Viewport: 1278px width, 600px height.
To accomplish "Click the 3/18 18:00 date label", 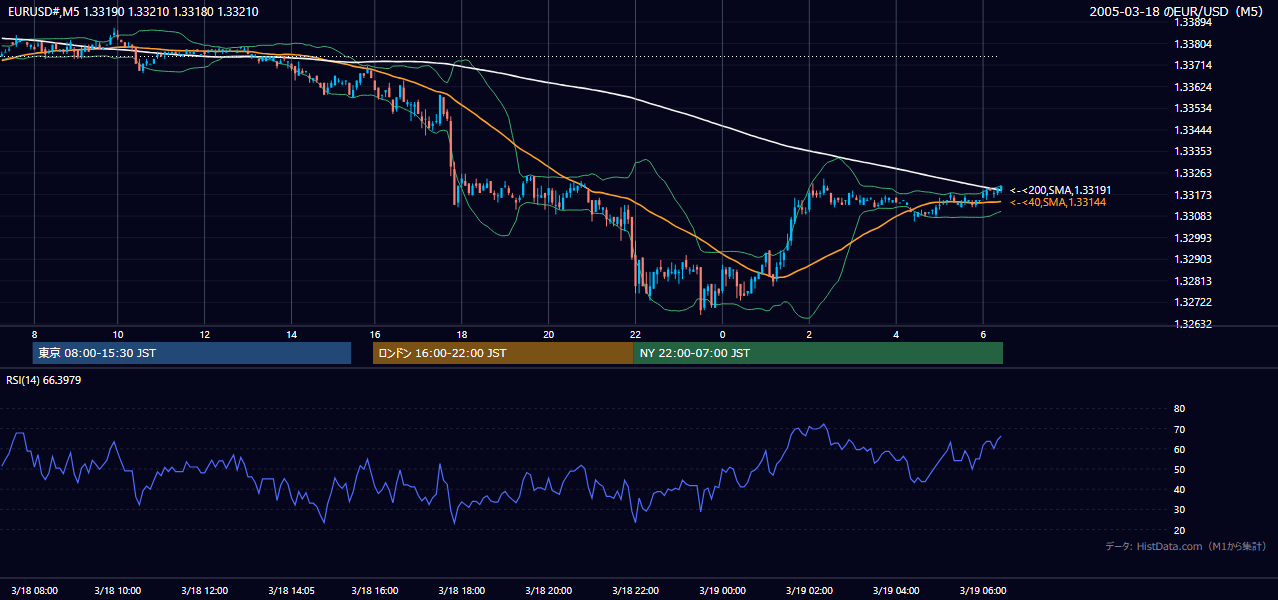I will pyautogui.click(x=462, y=590).
